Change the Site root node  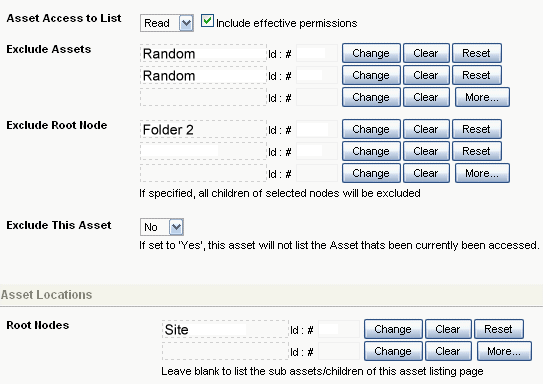click(393, 329)
